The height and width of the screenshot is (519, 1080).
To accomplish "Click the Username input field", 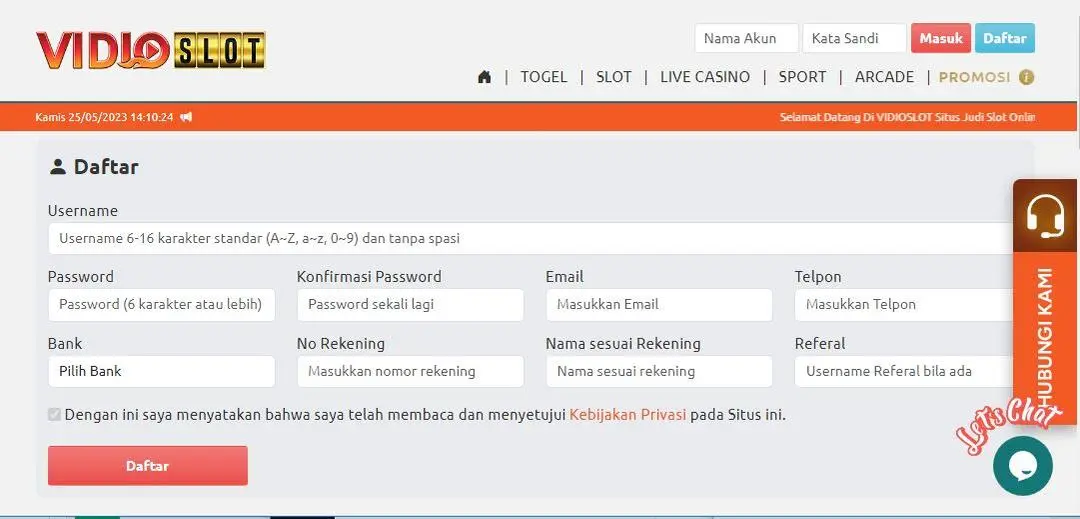I will point(530,239).
